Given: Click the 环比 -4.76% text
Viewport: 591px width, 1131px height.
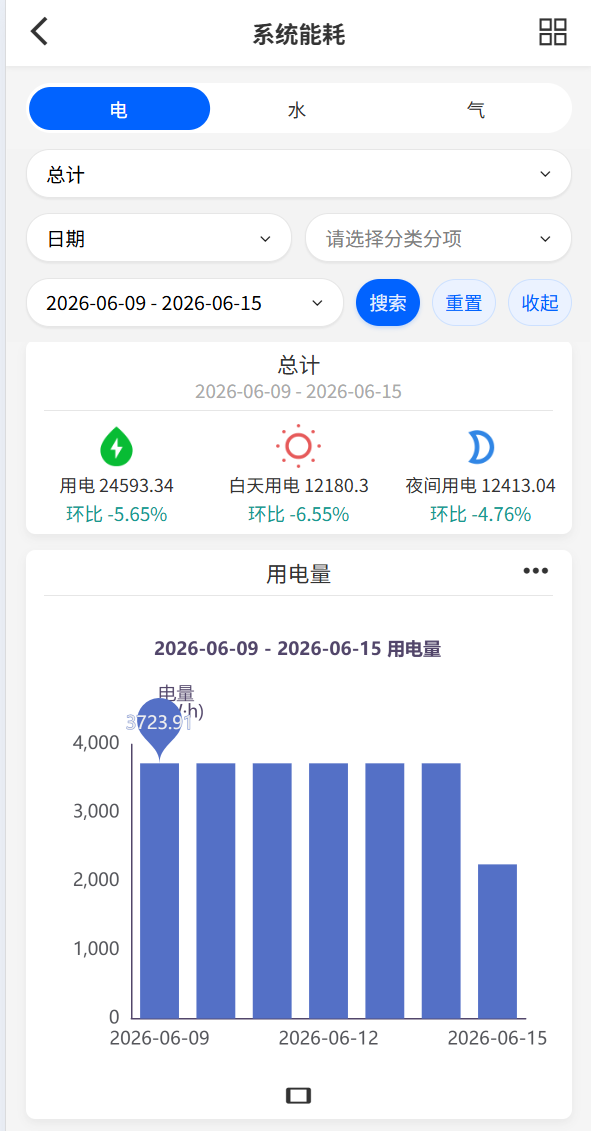Looking at the screenshot, I should point(481,514).
